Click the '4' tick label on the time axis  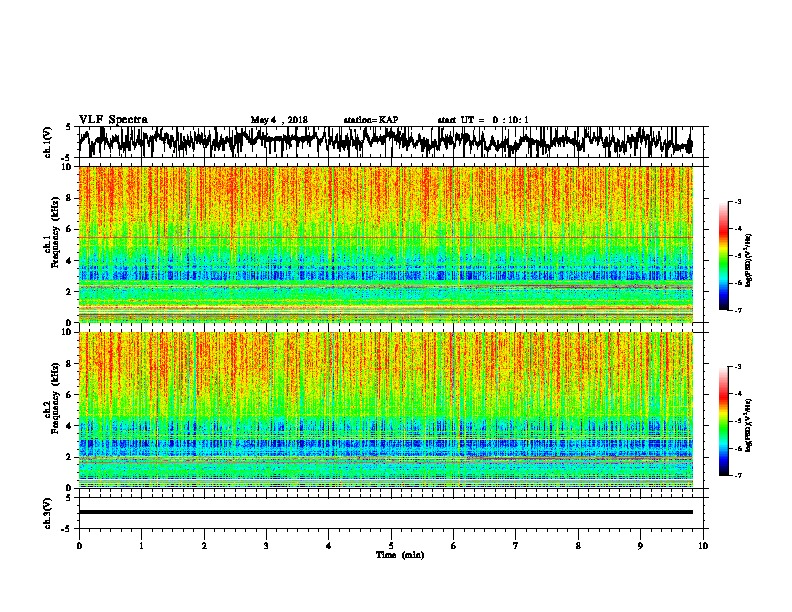[x=328, y=545]
